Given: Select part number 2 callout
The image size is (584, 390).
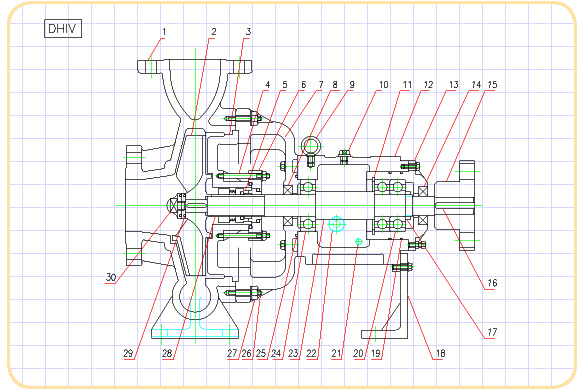Looking at the screenshot, I should [213, 32].
